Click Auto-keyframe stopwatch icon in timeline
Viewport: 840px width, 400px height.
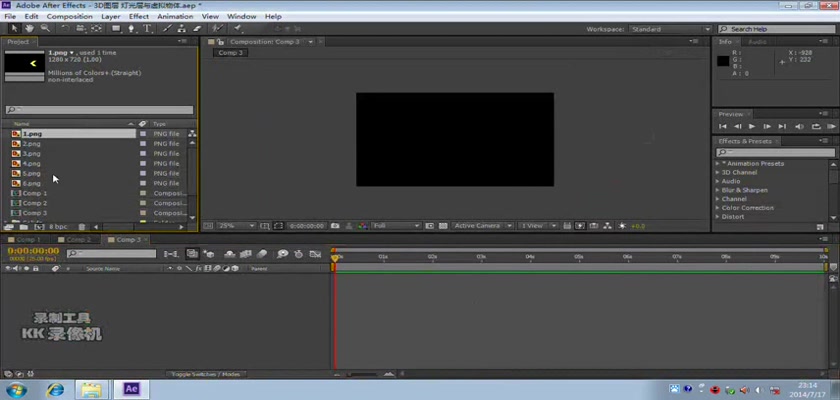[x=298, y=254]
